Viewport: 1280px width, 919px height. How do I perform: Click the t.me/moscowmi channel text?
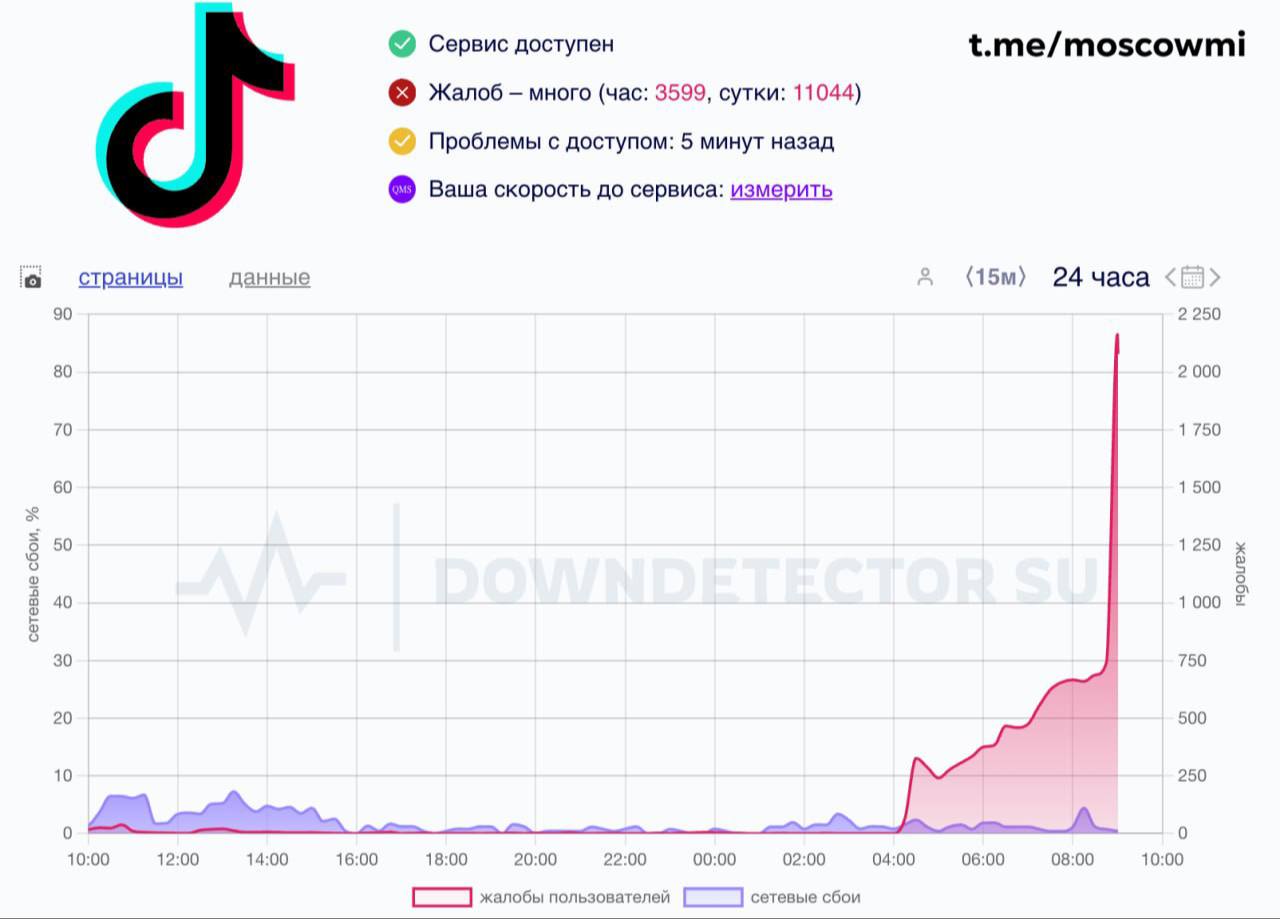pos(1107,44)
